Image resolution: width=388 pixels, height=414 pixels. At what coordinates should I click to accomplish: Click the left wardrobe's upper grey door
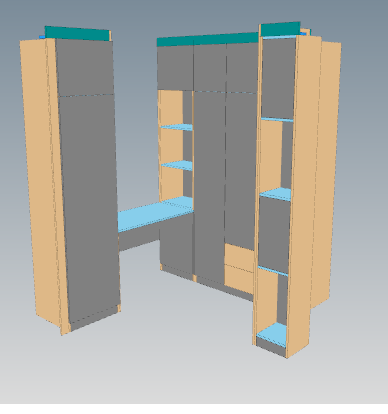(x=84, y=68)
